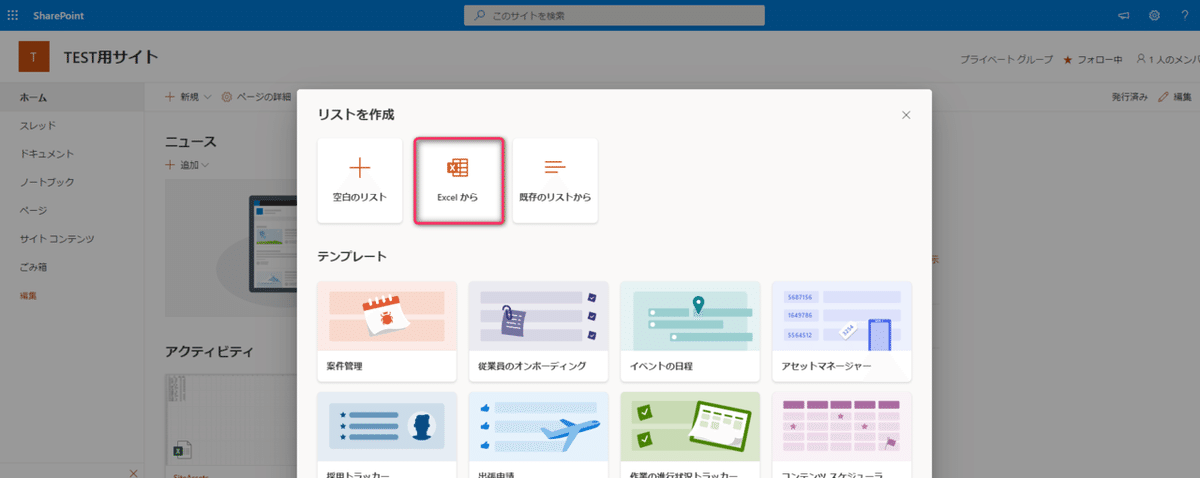Open the 新規 dropdown menu
This screenshot has width=1200, height=478.
188,97
